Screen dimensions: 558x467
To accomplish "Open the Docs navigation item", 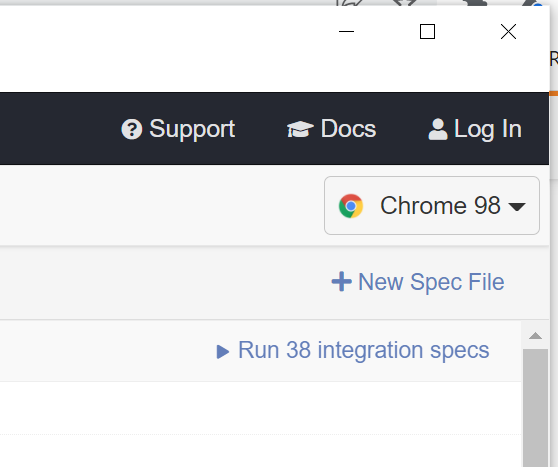I will [331, 129].
